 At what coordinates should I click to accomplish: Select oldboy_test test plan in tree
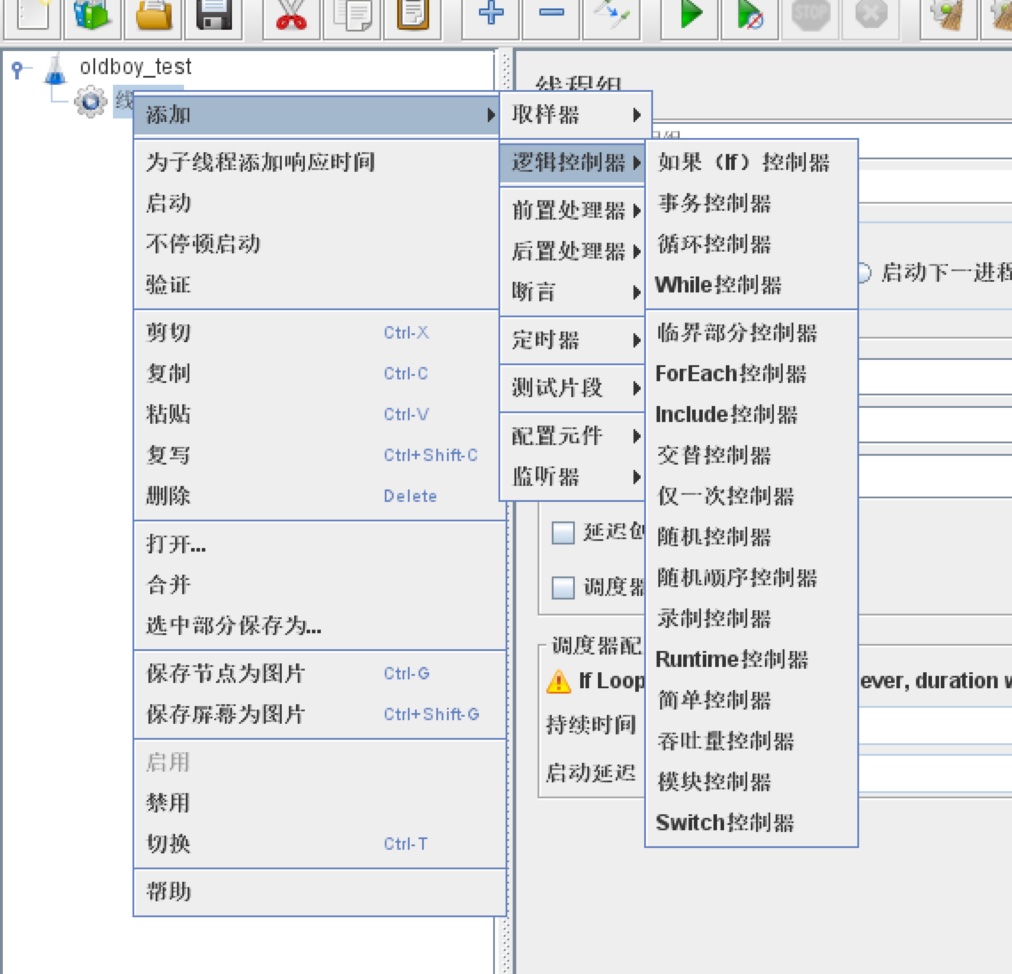135,68
